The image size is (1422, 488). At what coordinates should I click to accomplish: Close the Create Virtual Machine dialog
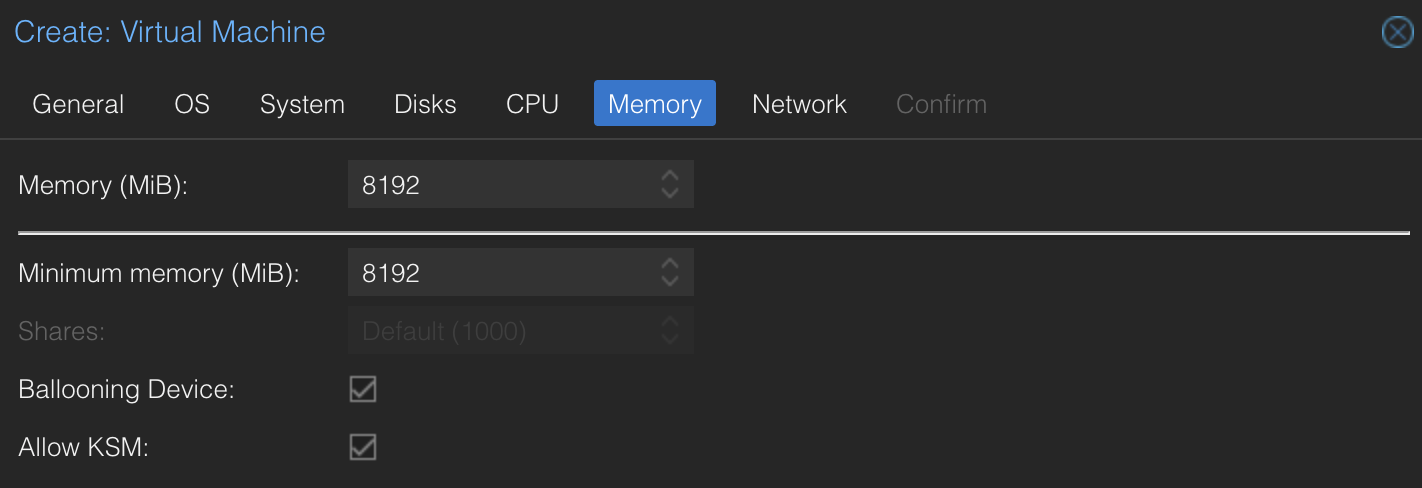(1397, 32)
